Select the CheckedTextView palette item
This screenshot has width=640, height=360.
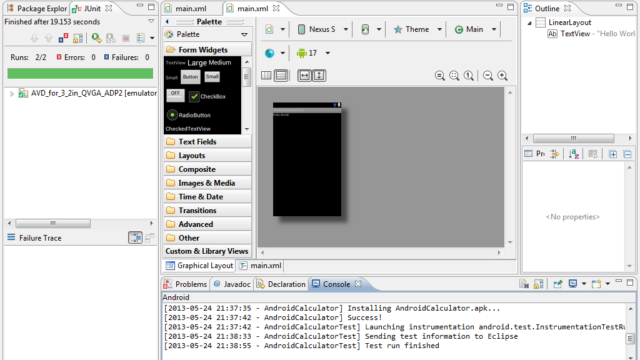pos(188,129)
